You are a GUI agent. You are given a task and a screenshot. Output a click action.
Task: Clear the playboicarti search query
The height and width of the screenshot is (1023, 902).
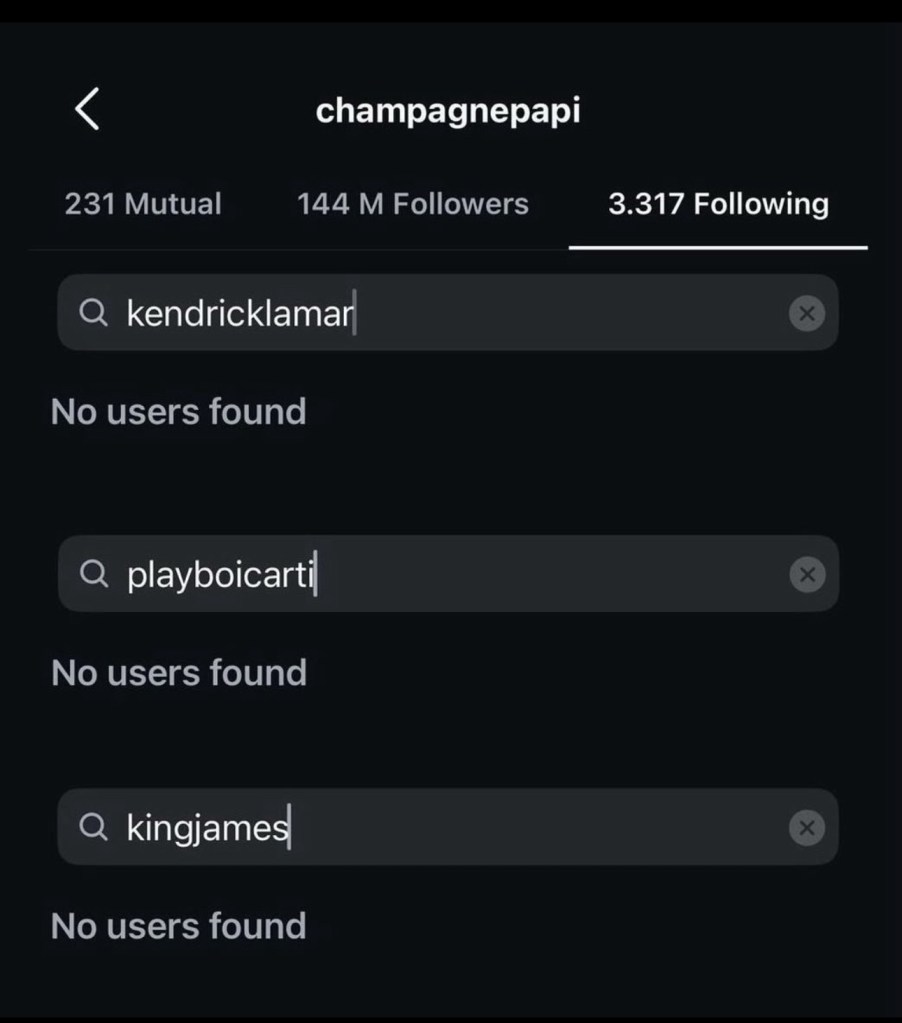[x=806, y=574]
